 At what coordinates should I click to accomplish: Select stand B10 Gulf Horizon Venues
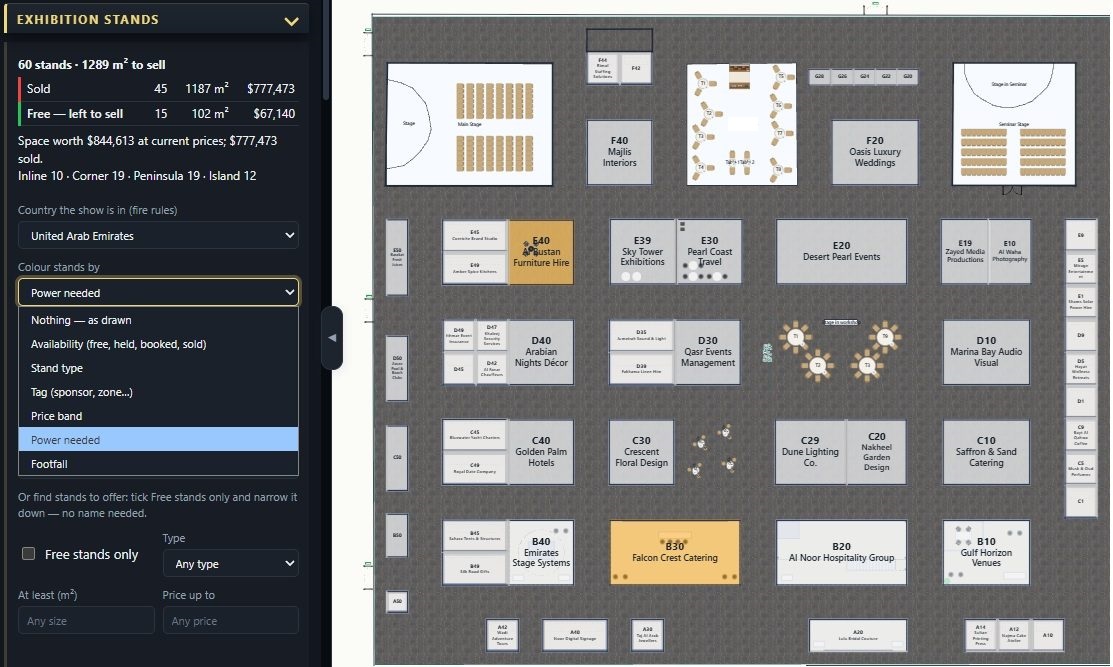tap(986, 552)
